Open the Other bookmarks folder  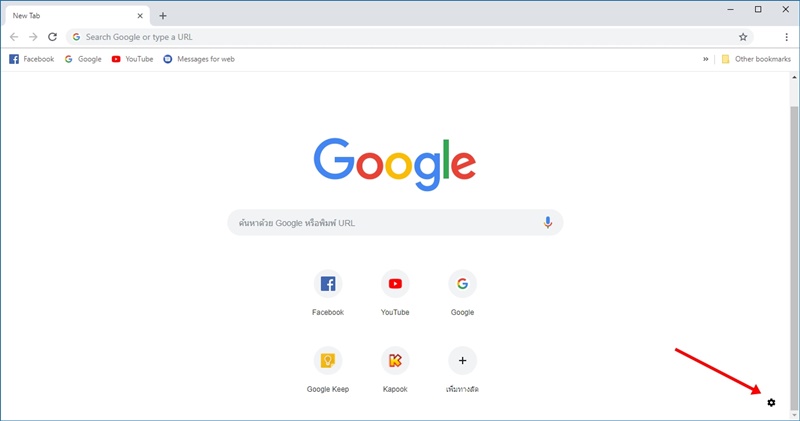pos(756,59)
